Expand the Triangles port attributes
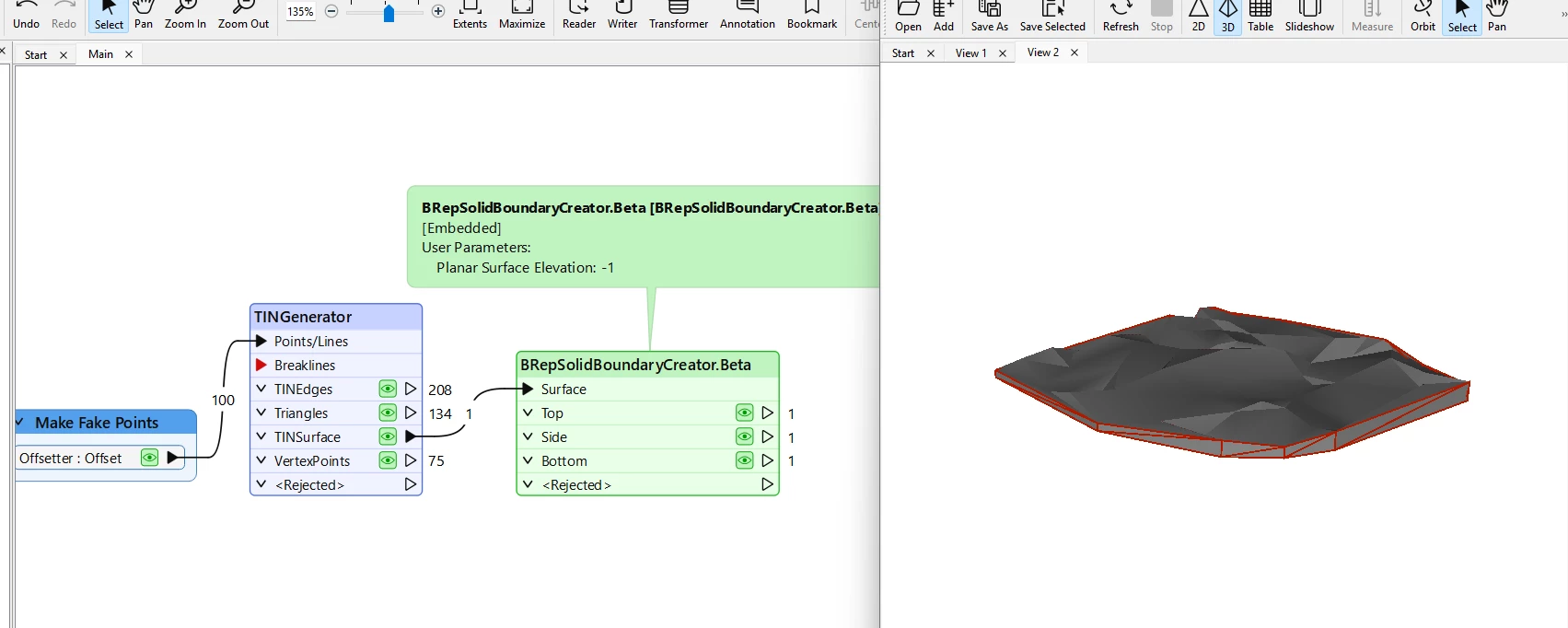The width and height of the screenshot is (1568, 628). coord(261,413)
